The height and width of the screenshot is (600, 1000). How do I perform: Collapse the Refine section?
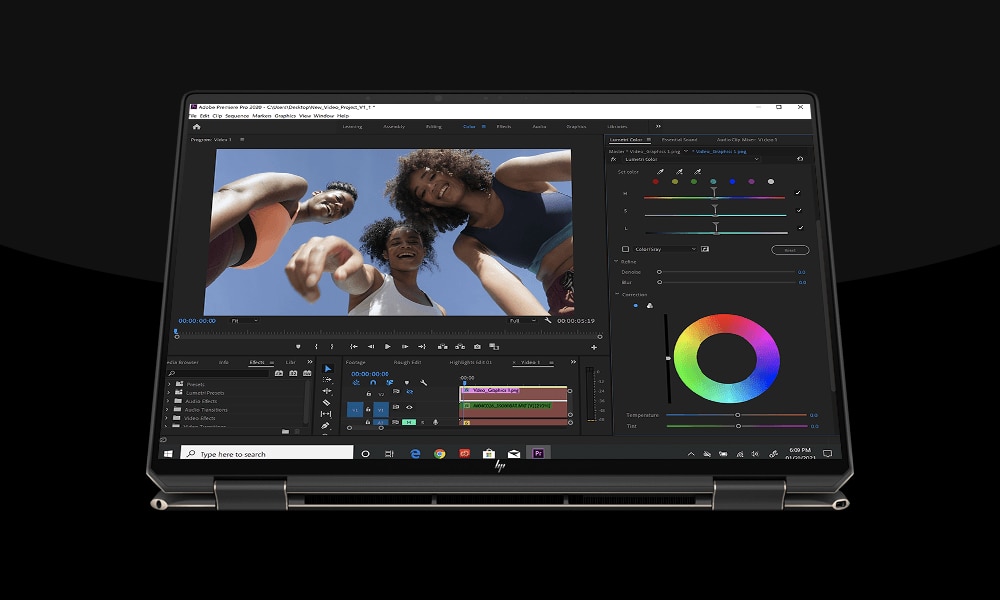click(x=616, y=261)
